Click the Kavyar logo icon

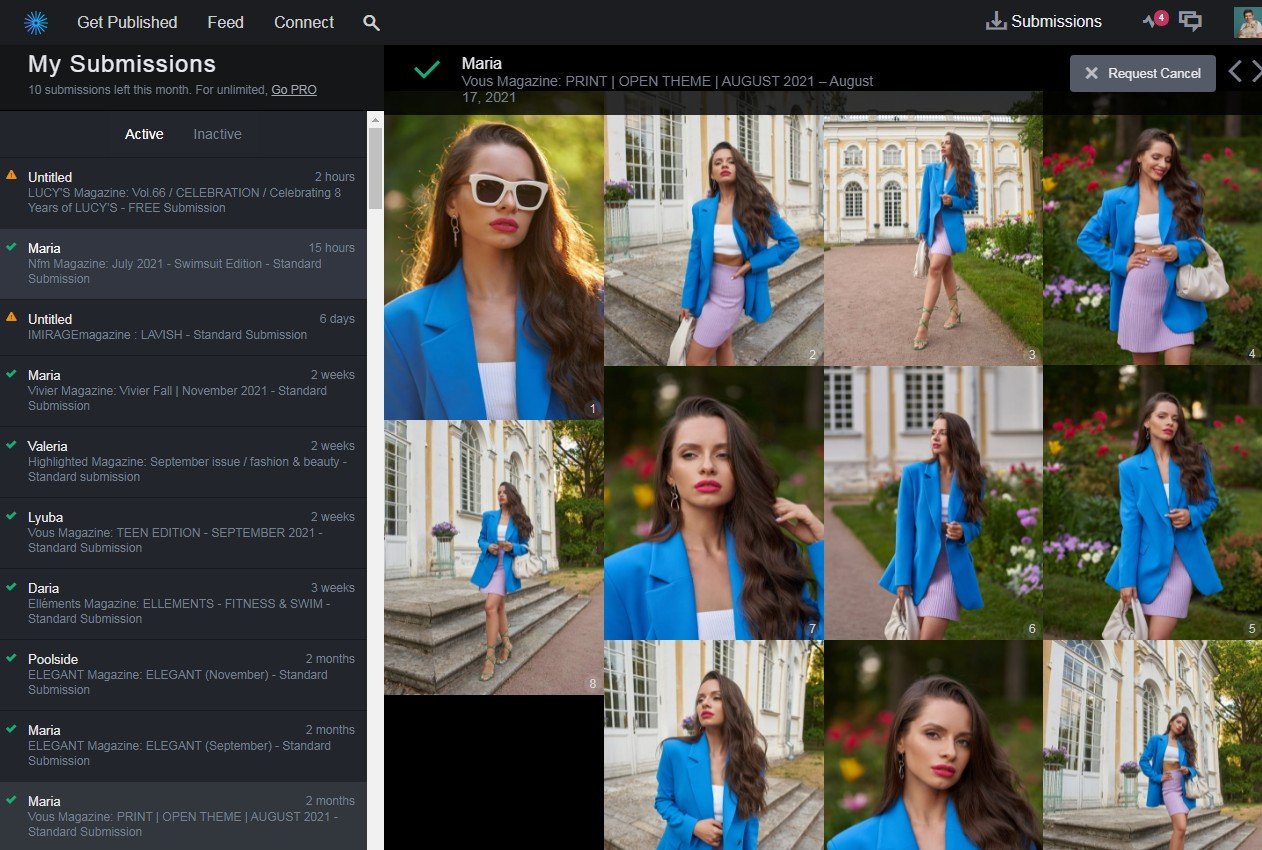[x=36, y=22]
